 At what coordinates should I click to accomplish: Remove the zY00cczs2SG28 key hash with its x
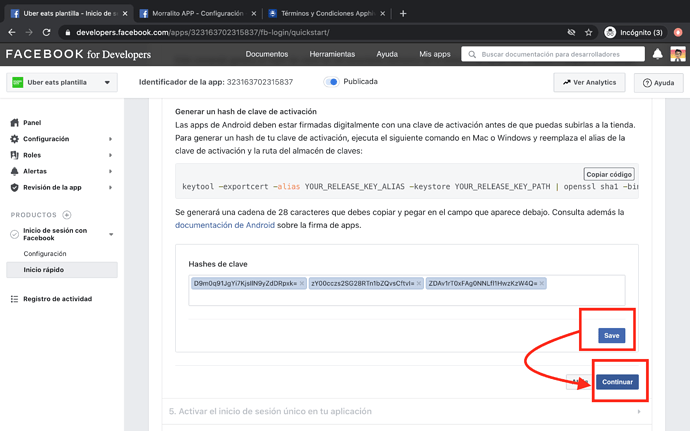pyautogui.click(x=419, y=283)
